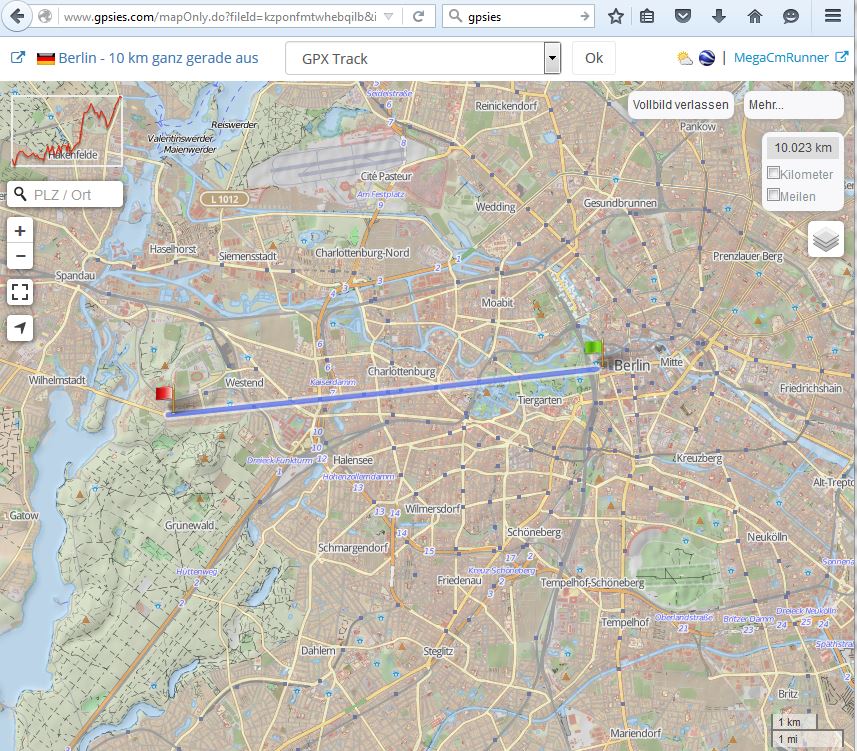Screen dimensions: 857x751
Task: Open the map layers switcher
Action: 825,240
